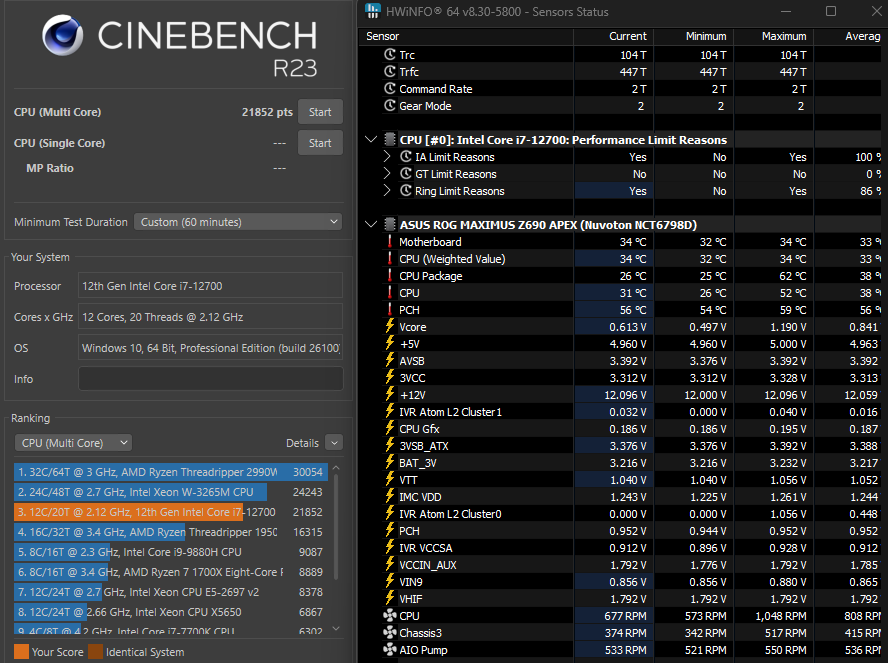The height and width of the screenshot is (663, 888).
Task: Click the OS field showing Windows 10
Action: coord(210,348)
